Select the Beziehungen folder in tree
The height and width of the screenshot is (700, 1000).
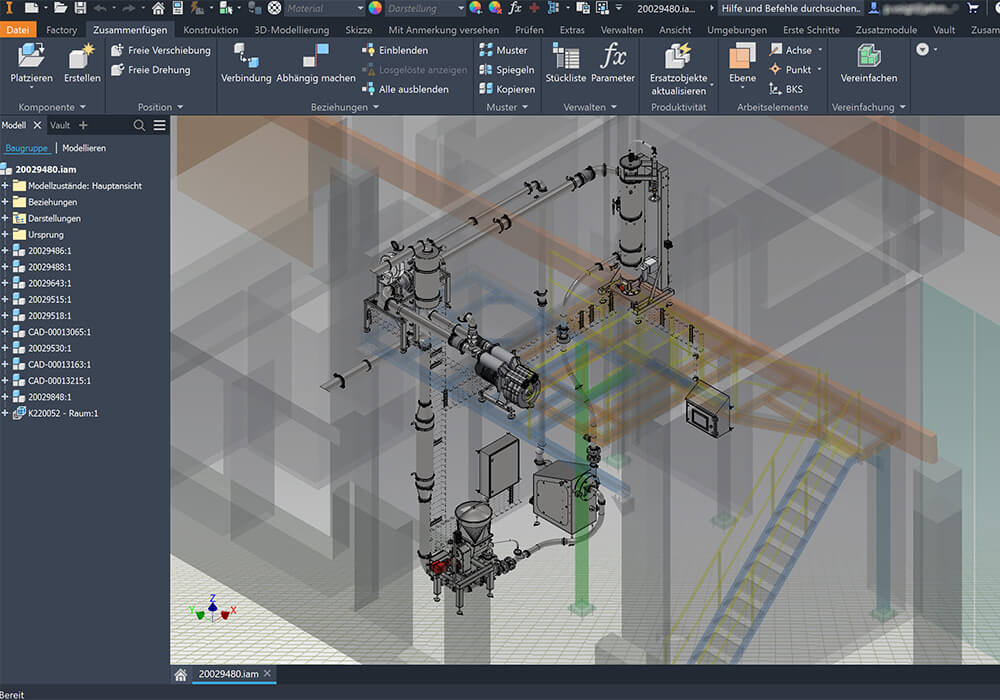tap(45, 202)
